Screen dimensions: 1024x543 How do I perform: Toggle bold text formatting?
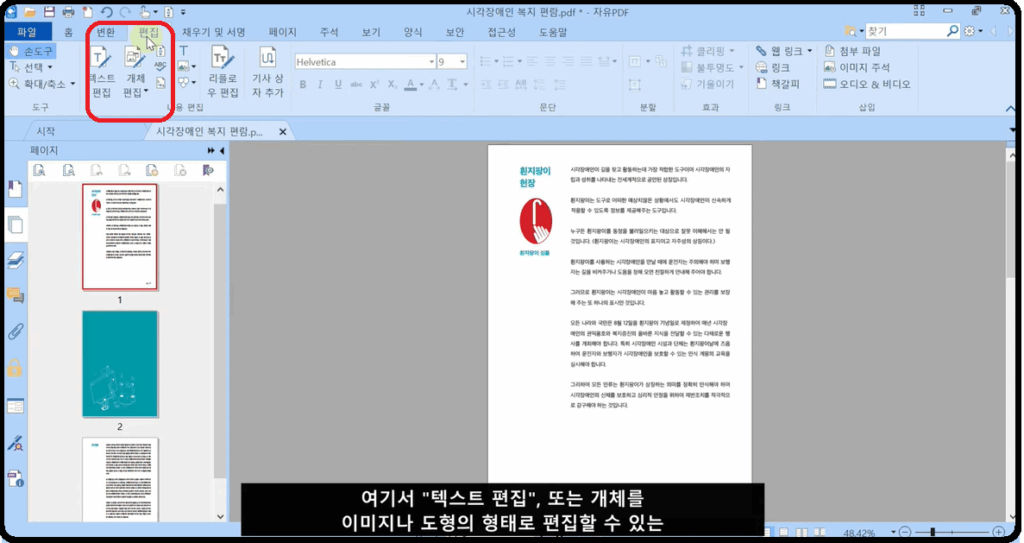coord(301,84)
